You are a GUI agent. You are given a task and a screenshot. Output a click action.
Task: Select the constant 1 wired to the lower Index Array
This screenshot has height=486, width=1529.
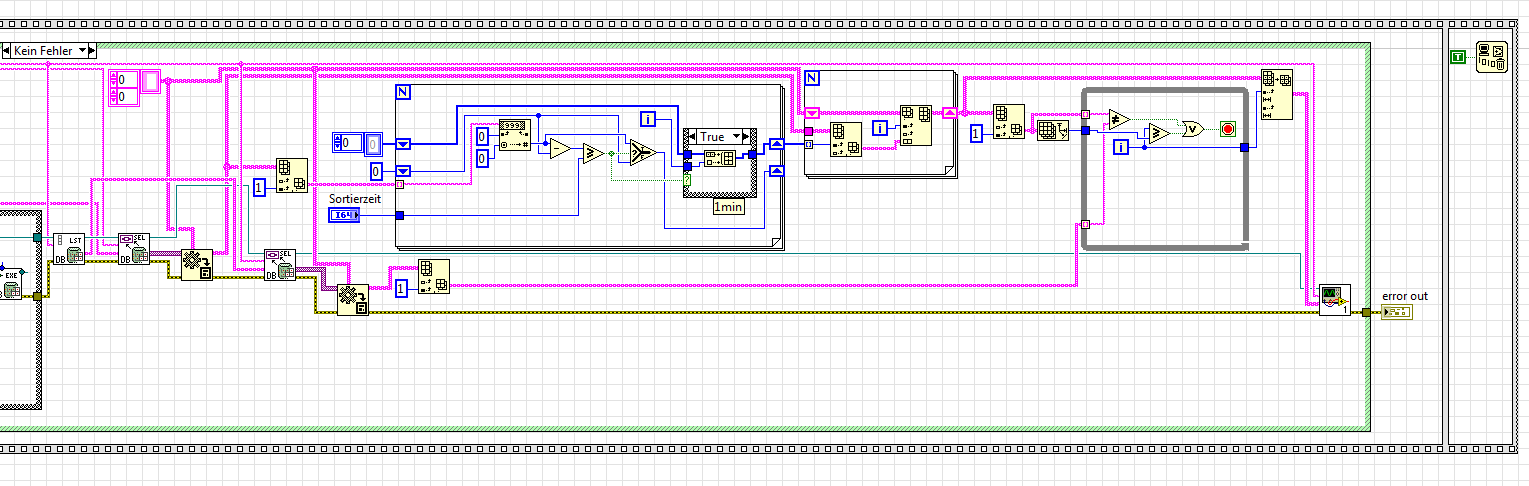coord(402,288)
